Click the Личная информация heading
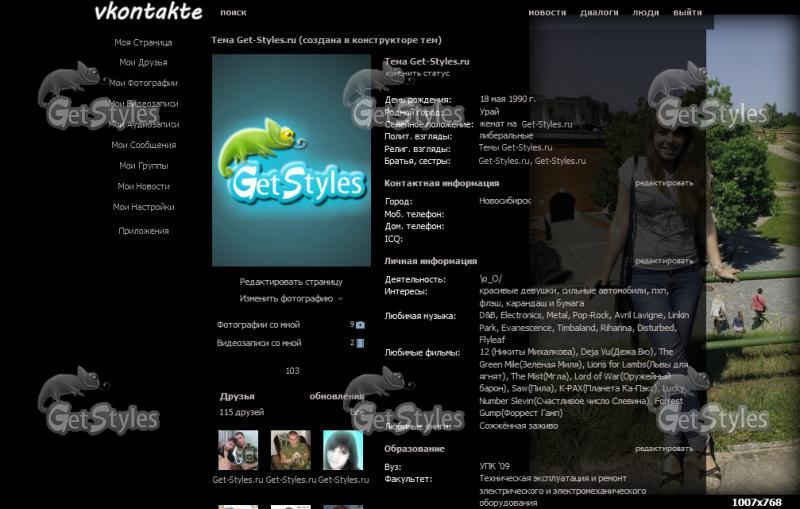This screenshot has height=509, width=800. click(x=431, y=261)
